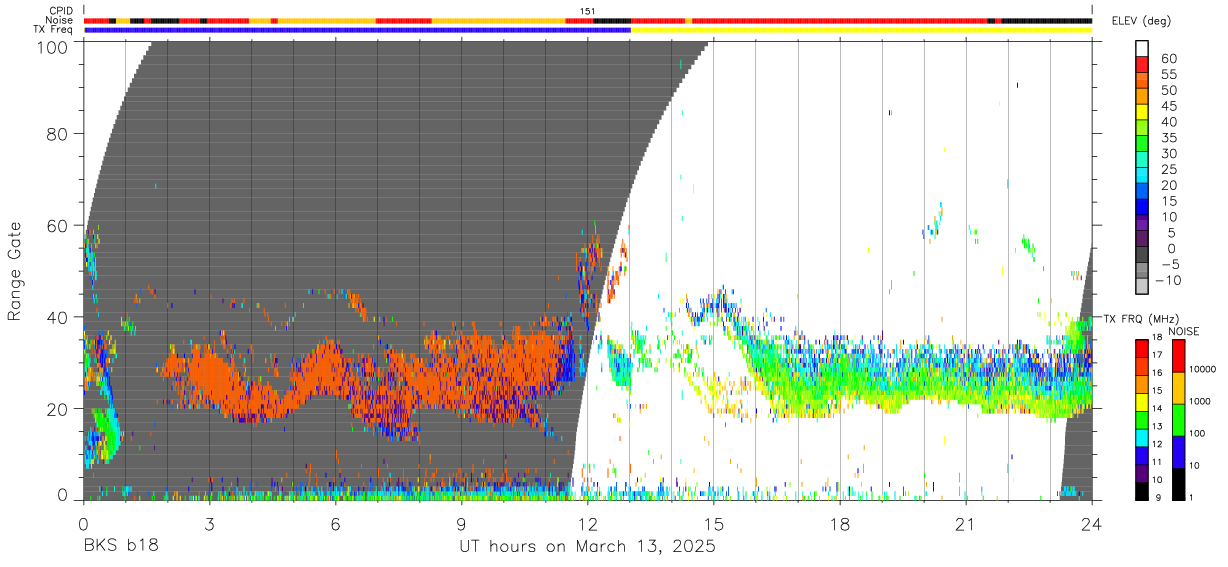Click the x-axis tick label '15'

pos(713,524)
